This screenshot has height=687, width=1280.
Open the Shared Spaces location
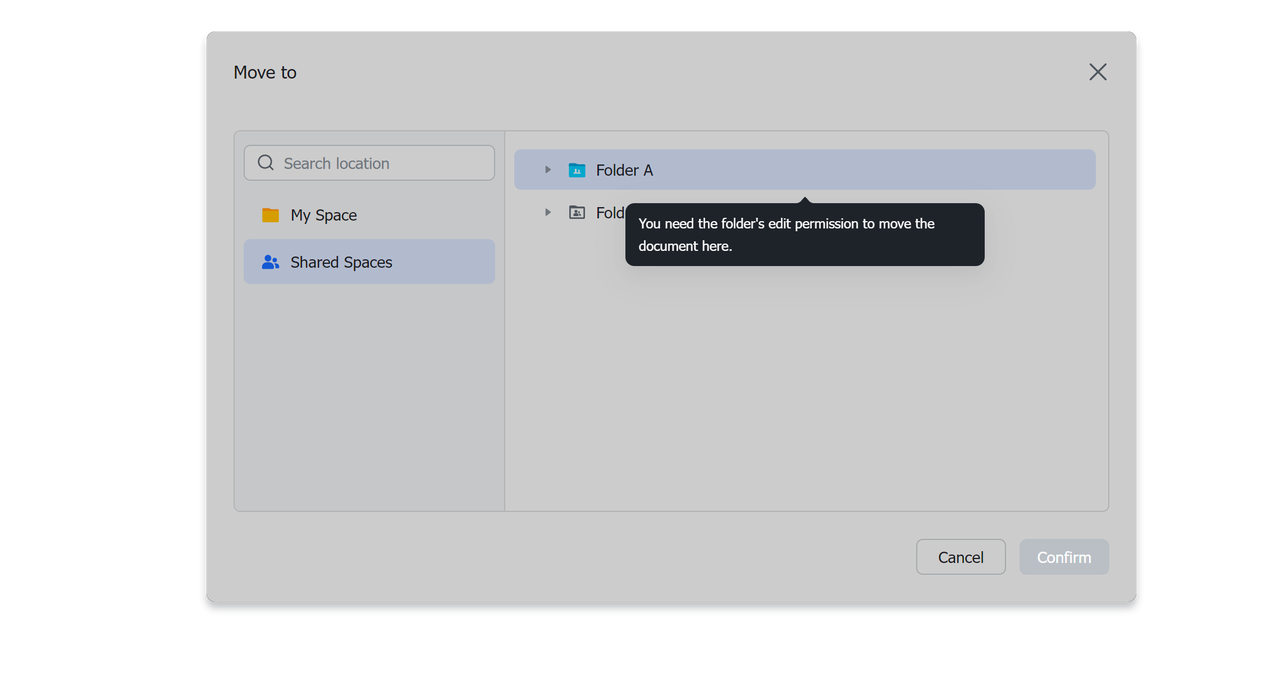coord(341,262)
